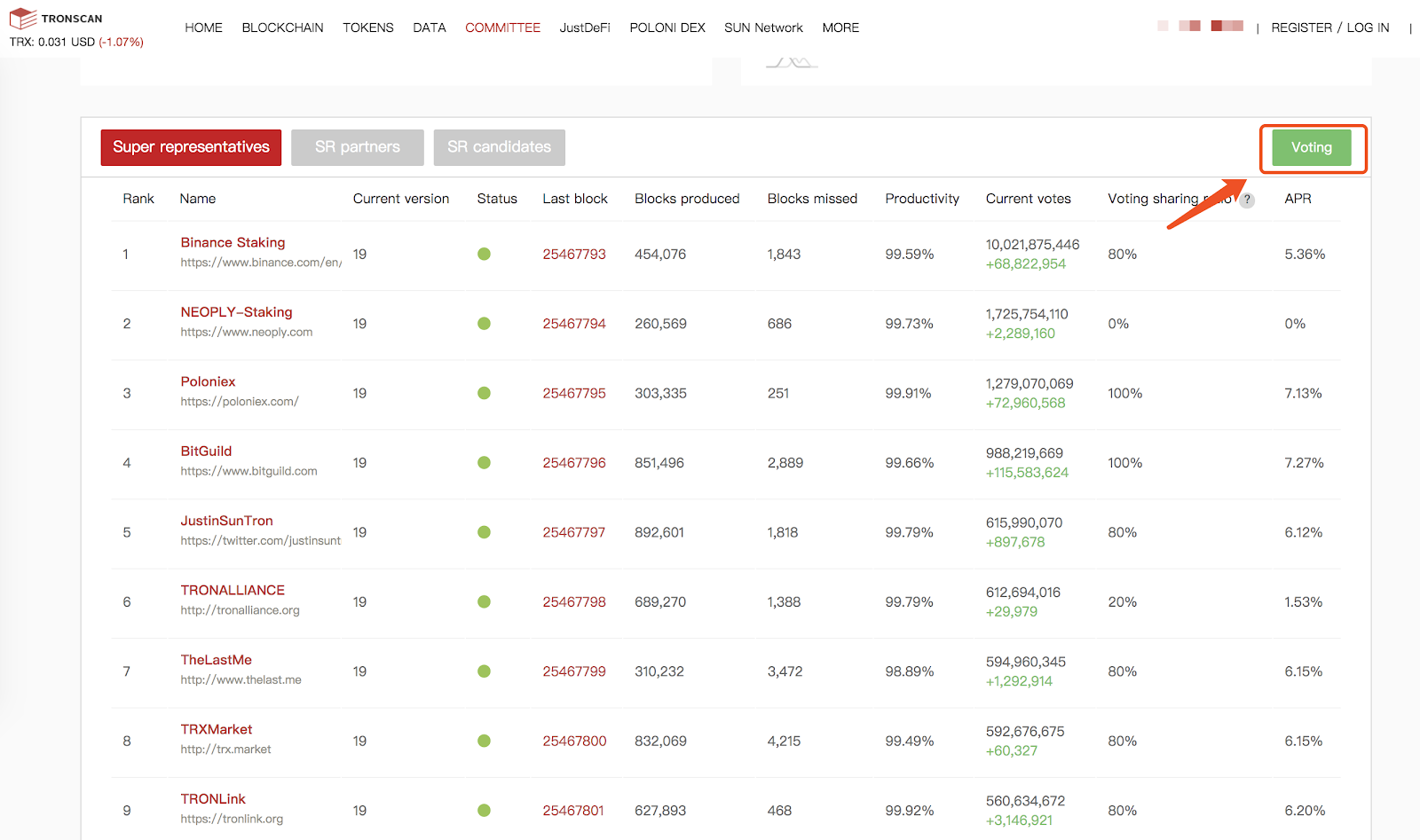This screenshot has width=1420, height=840.
Task: Click TRONLink's green status dot
Action: coord(484,810)
